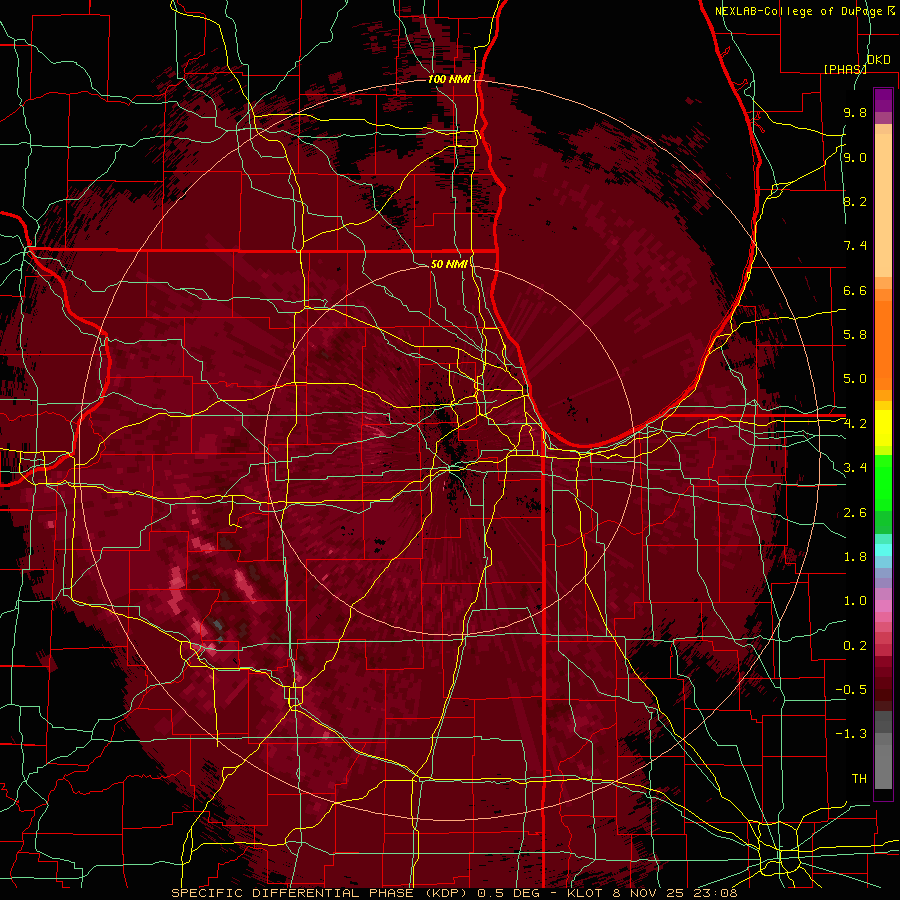The width and height of the screenshot is (900, 900).
Task: Select the 5.0 value on the color scale
Action: point(855,379)
